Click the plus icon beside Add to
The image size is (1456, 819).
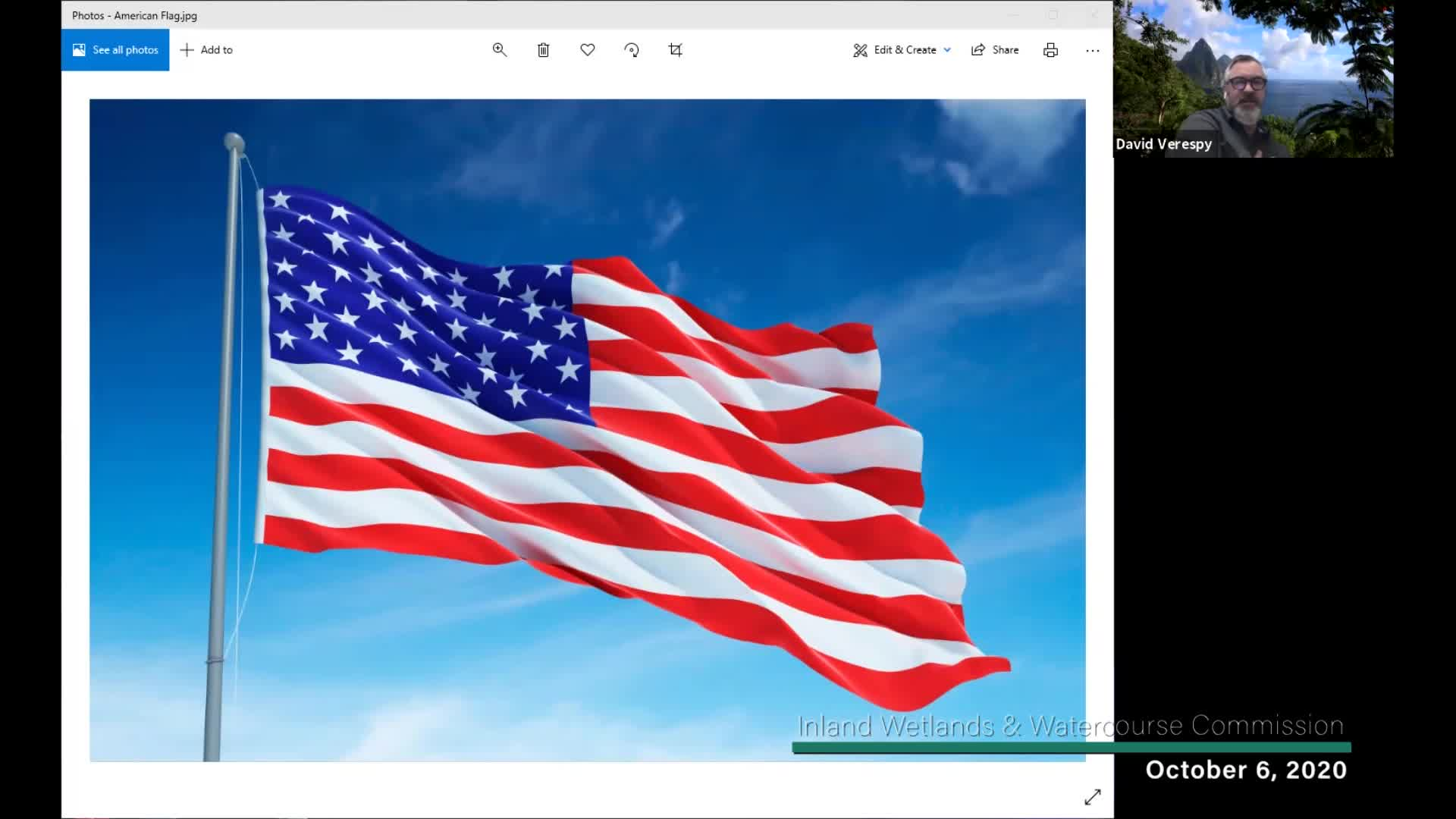pos(187,50)
